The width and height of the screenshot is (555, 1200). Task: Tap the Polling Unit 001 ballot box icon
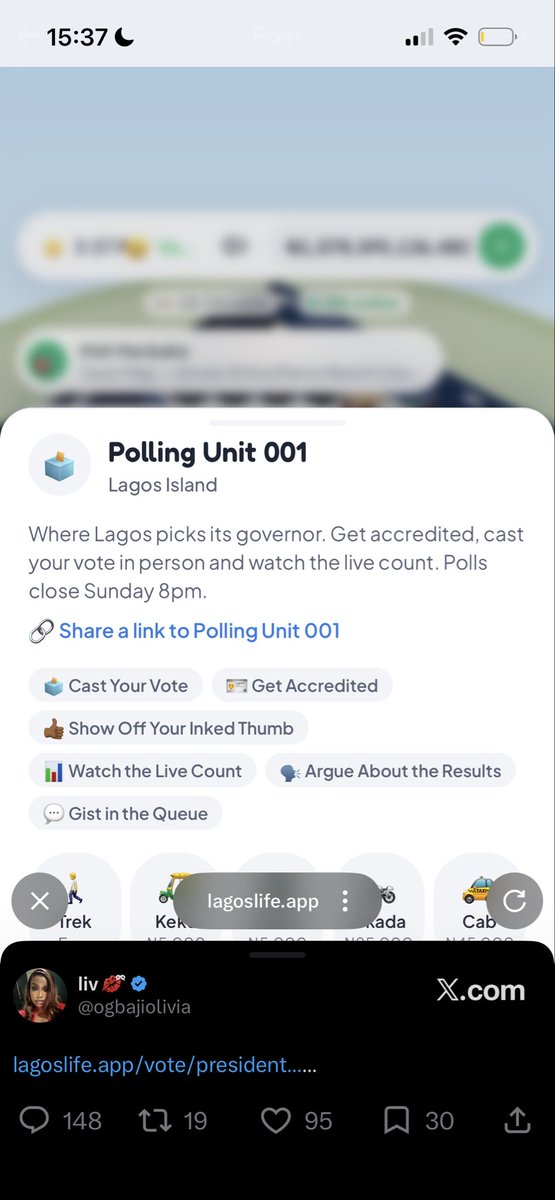tap(59, 464)
